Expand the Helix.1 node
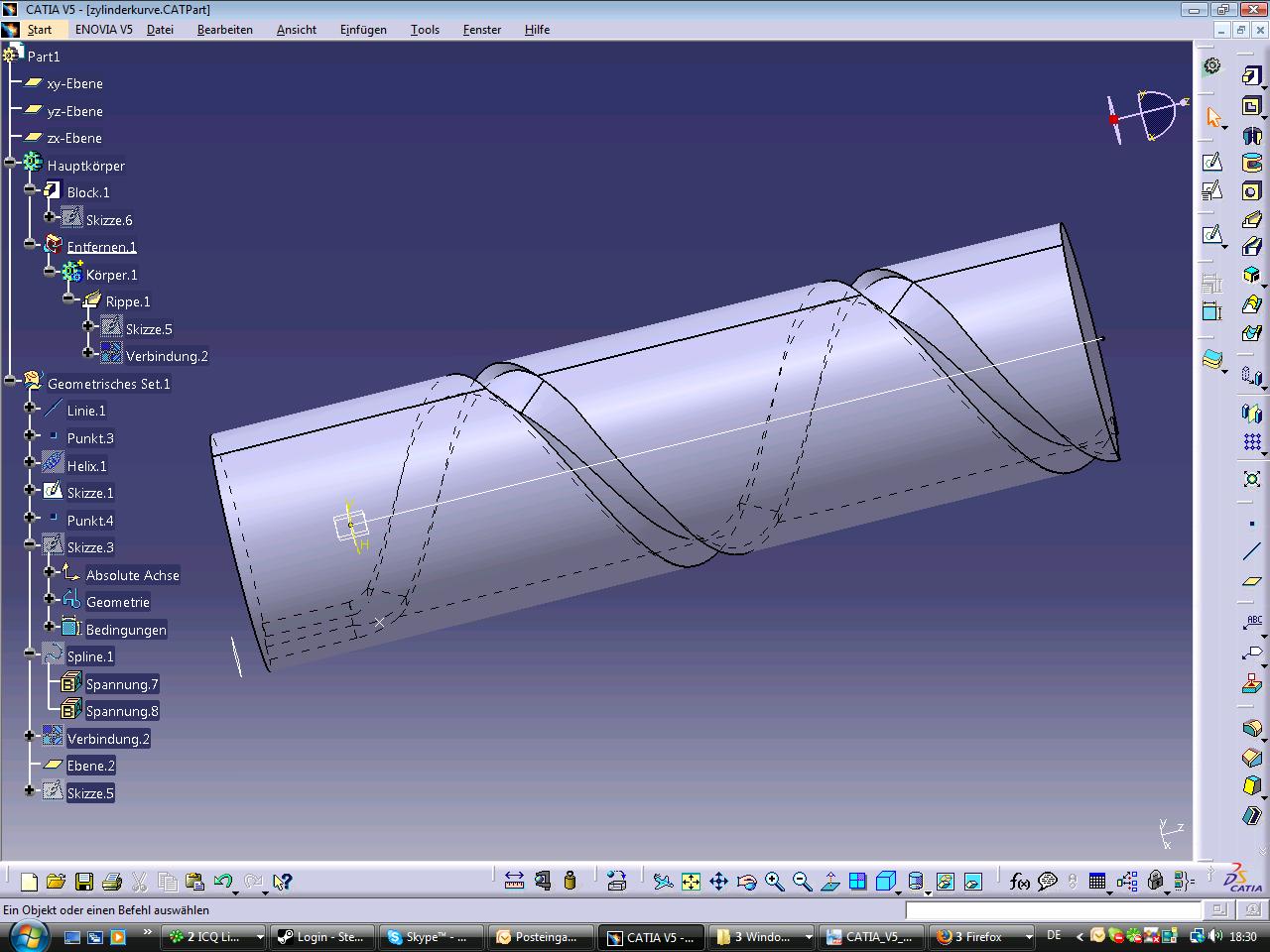 click(x=30, y=462)
